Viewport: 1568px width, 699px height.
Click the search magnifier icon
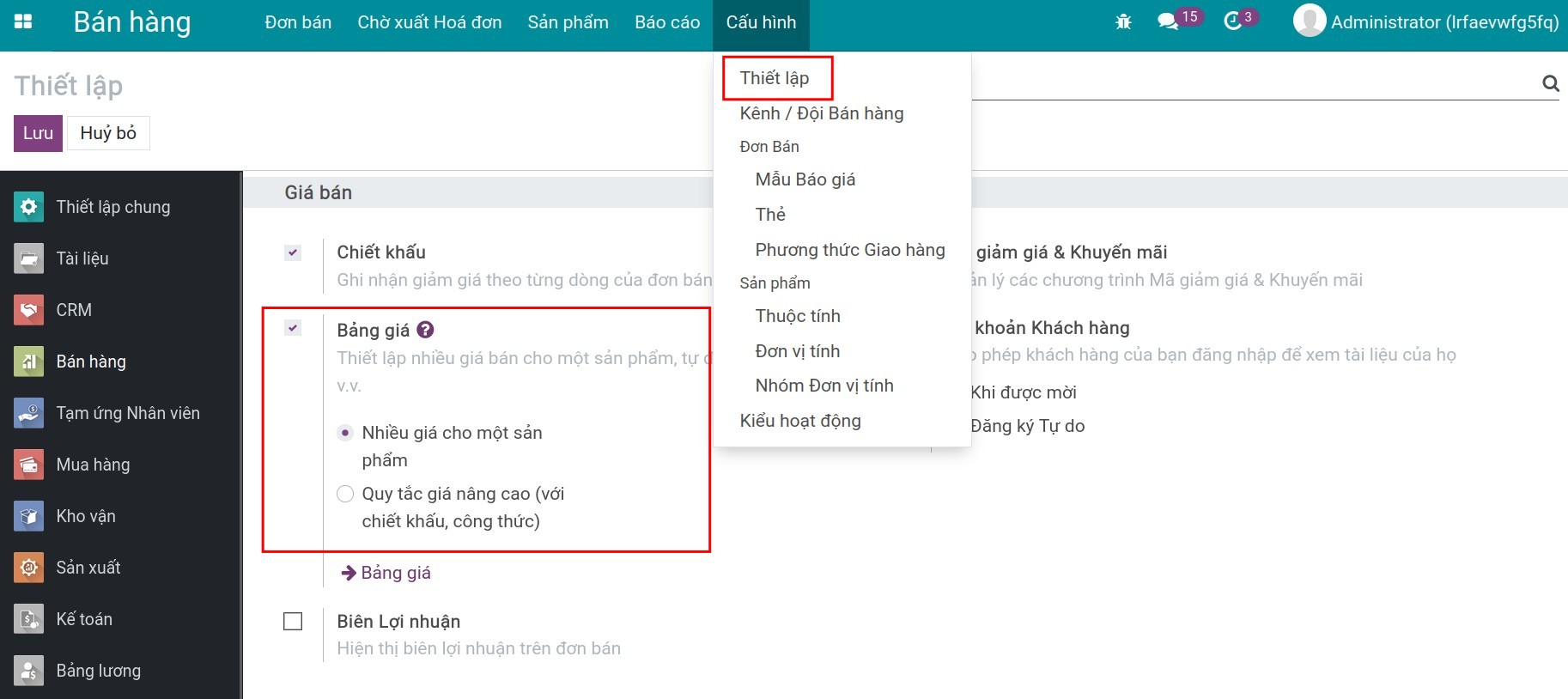point(1550,83)
